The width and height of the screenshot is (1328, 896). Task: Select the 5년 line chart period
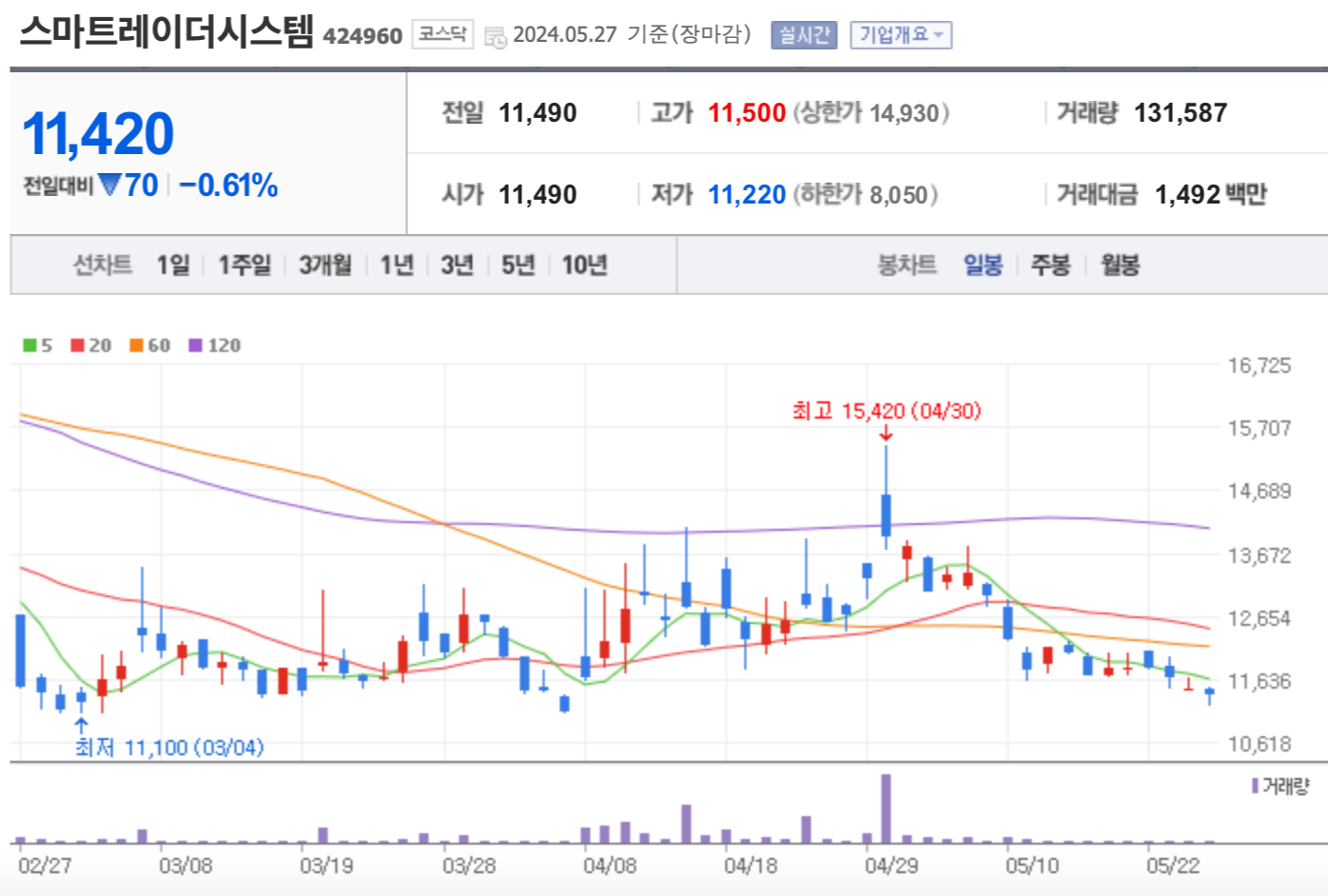[x=518, y=264]
